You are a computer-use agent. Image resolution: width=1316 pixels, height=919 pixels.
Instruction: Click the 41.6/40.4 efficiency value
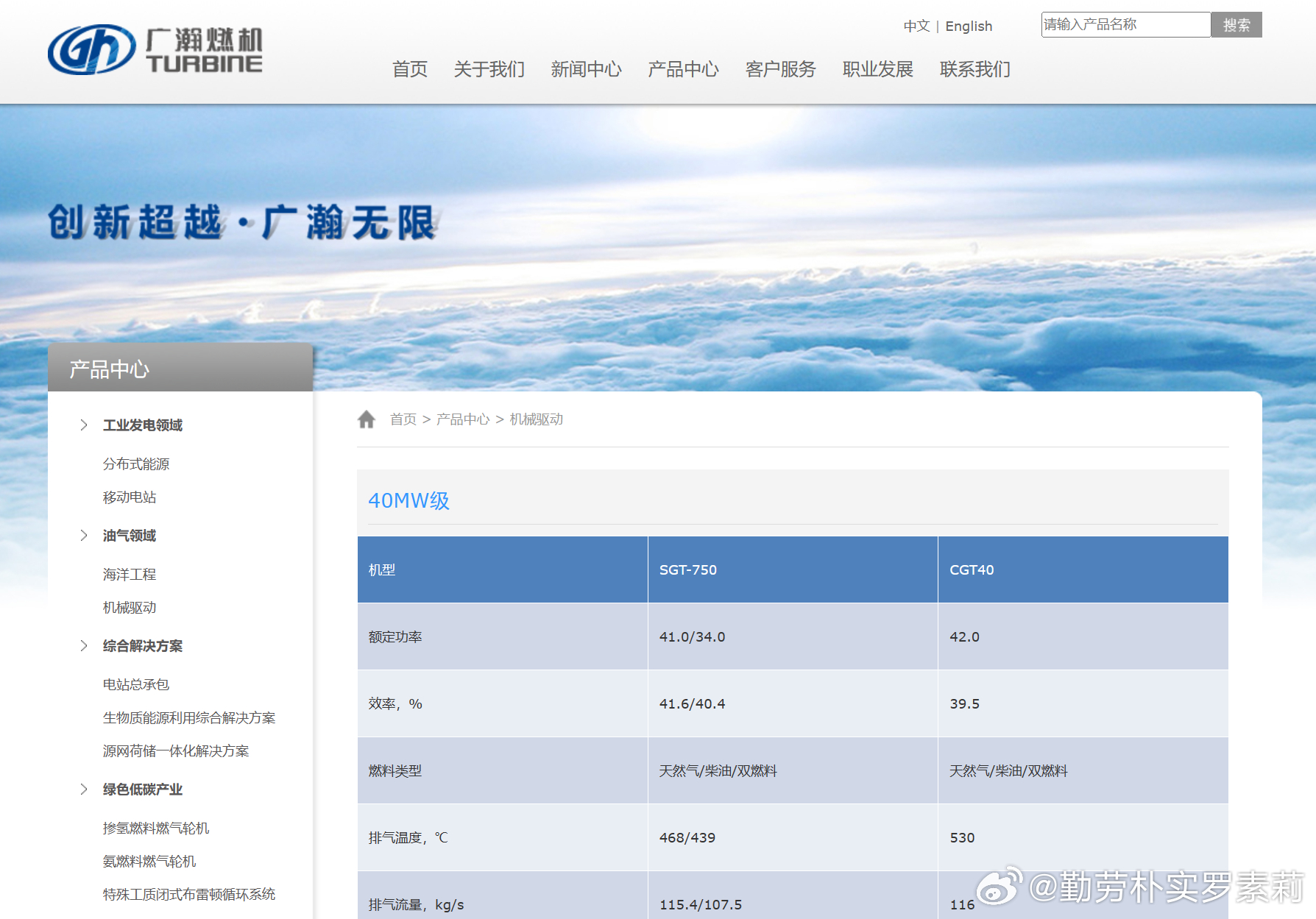[692, 704]
